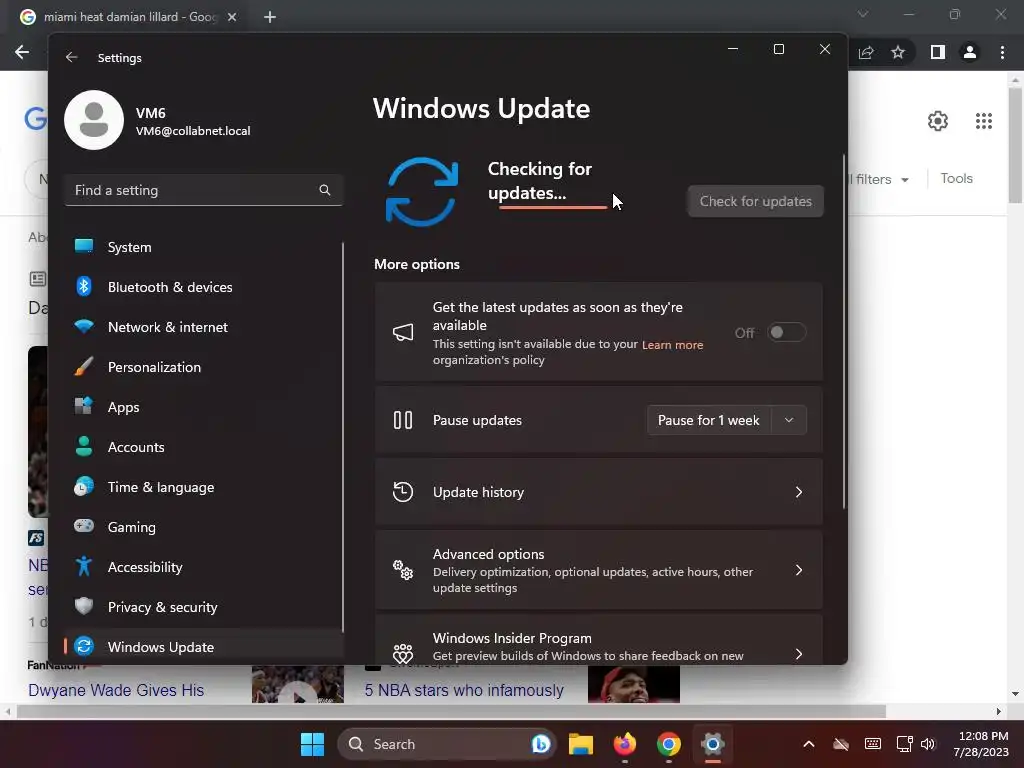The height and width of the screenshot is (768, 1024).
Task: Click the Time & language clock icon
Action: pos(84,487)
